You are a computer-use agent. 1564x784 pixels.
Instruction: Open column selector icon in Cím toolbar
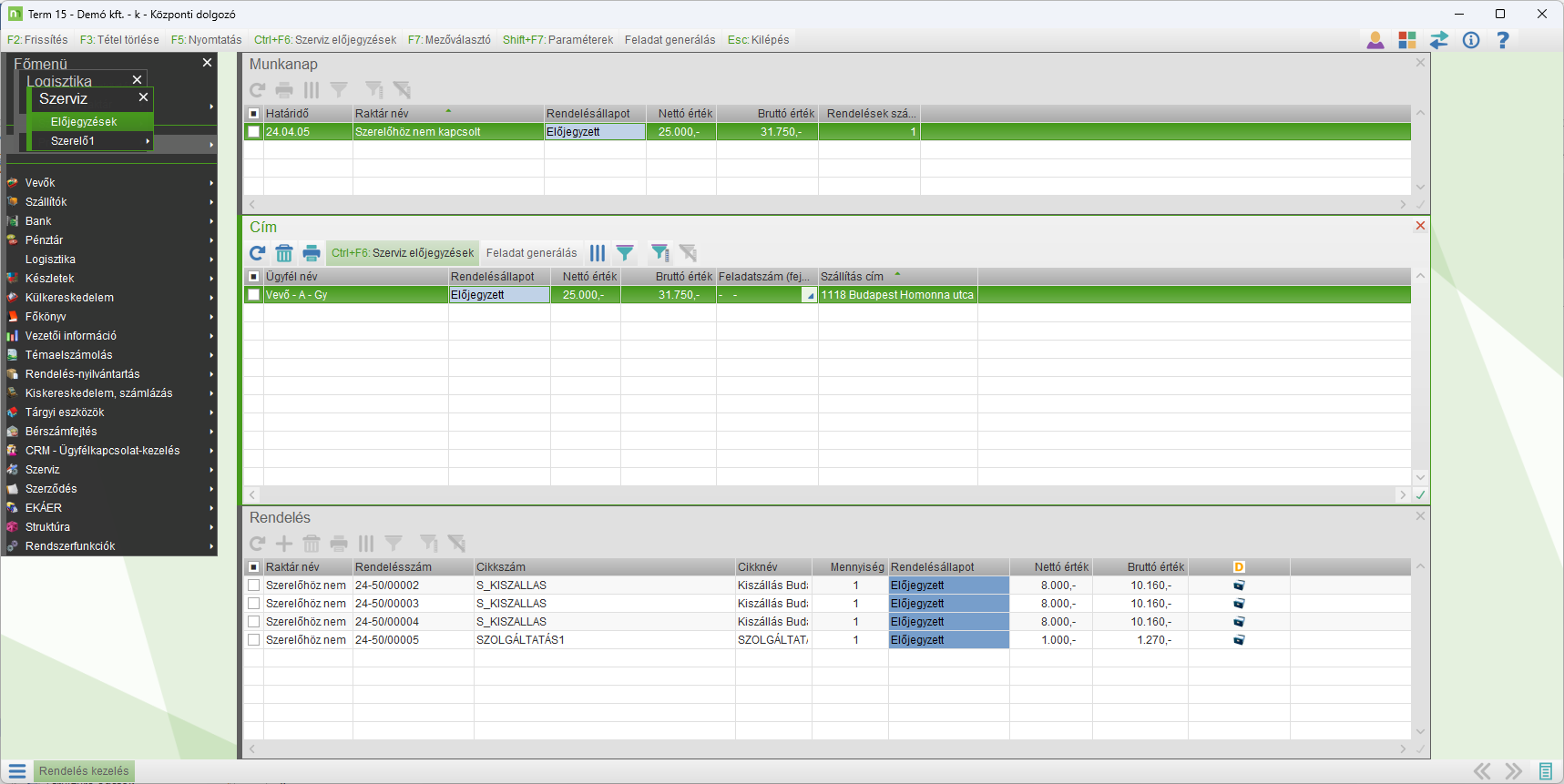click(x=598, y=253)
